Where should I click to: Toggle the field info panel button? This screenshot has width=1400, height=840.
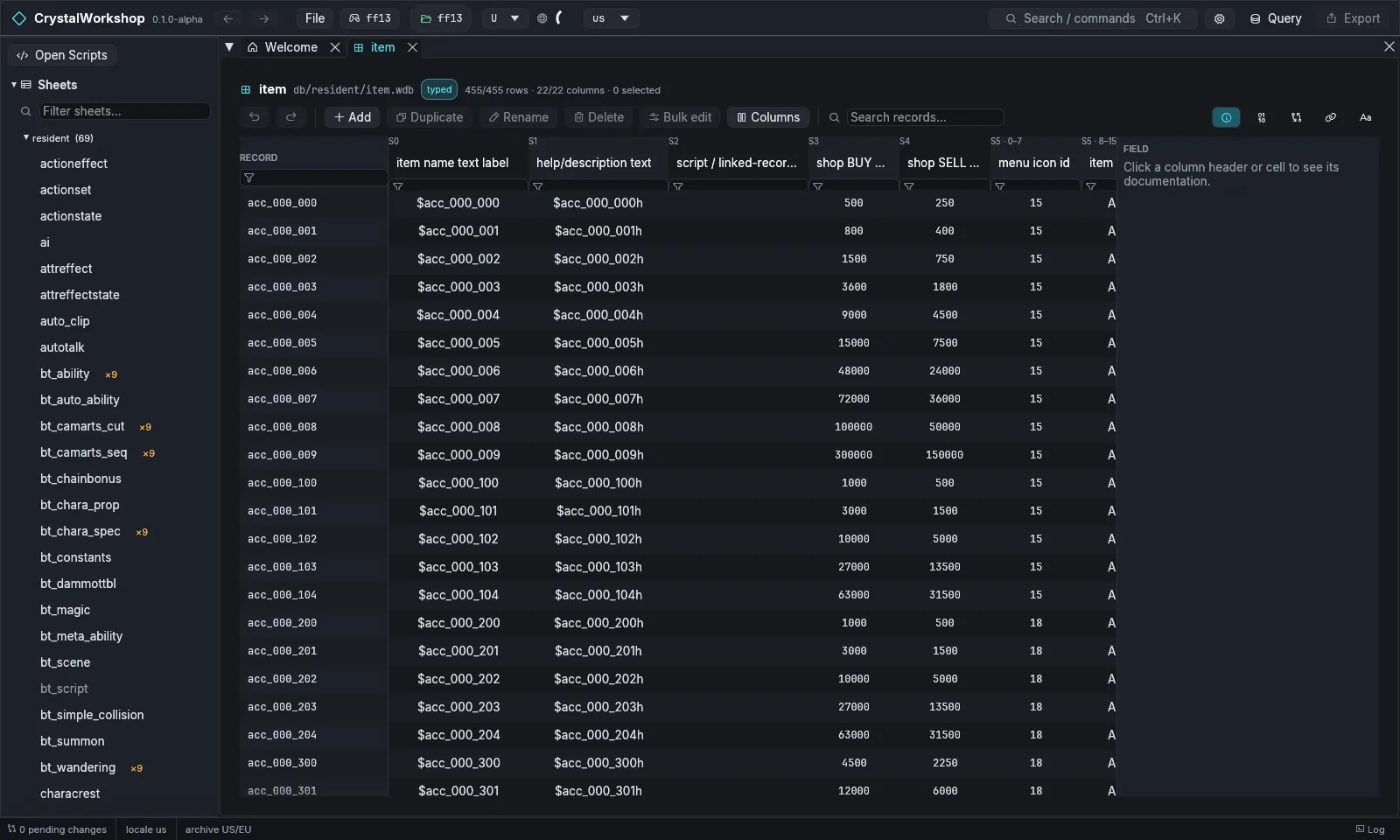pyautogui.click(x=1226, y=117)
